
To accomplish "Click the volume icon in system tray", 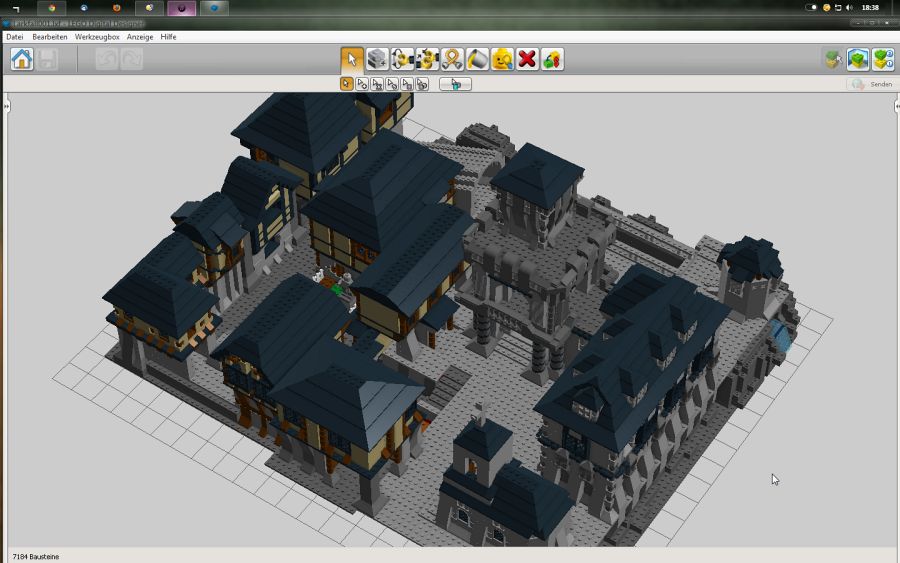I will click(849, 8).
